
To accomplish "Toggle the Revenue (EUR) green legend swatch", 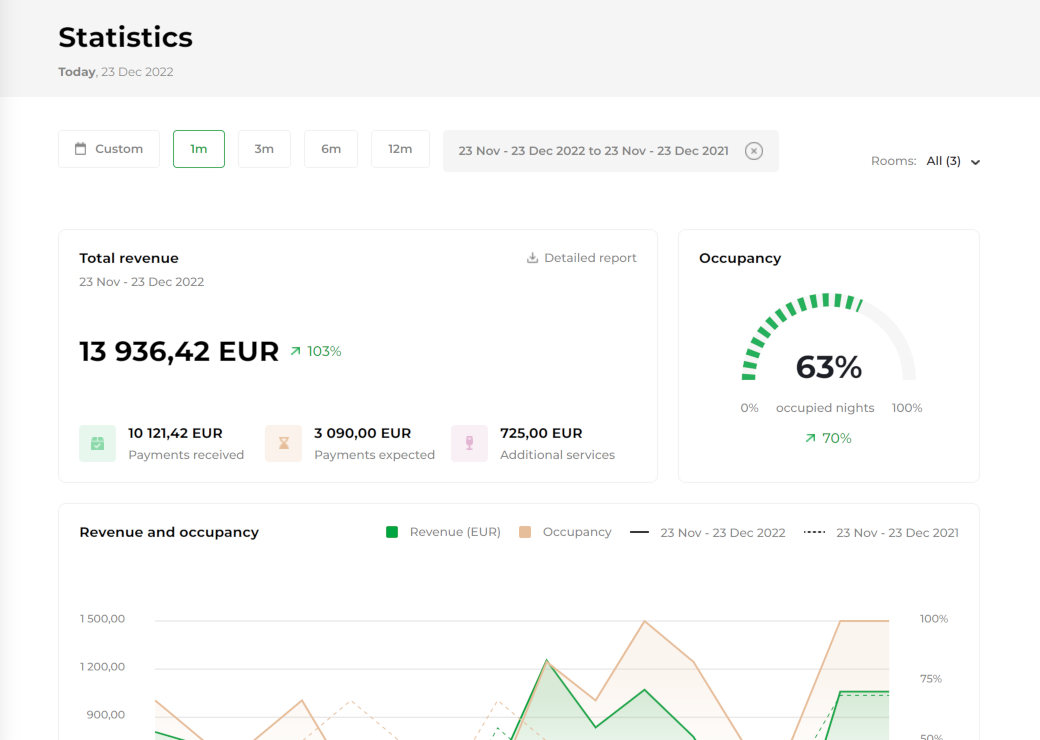I will point(392,532).
